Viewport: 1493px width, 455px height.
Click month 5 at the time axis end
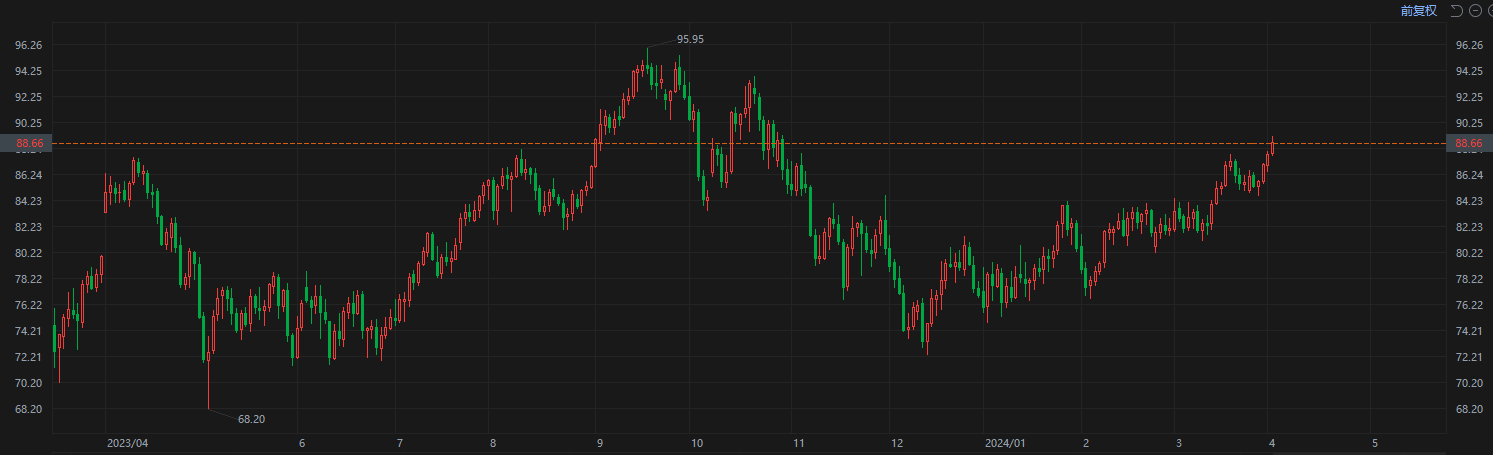1375,442
